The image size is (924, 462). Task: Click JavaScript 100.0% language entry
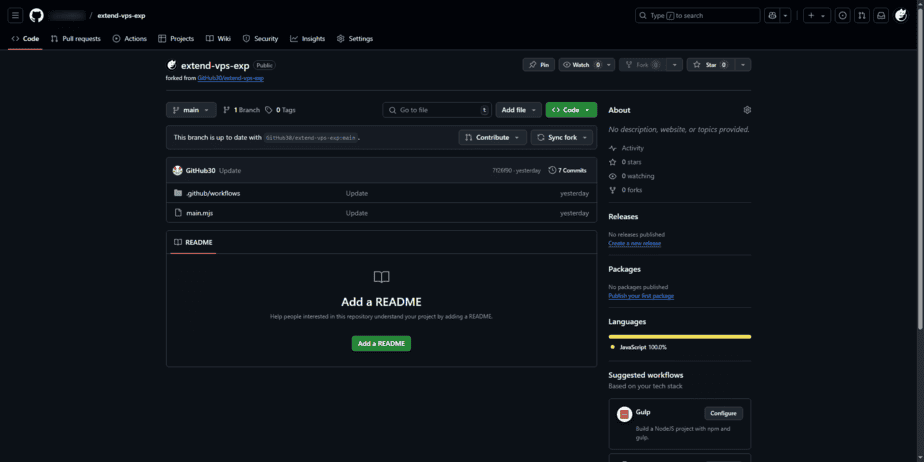pos(639,348)
